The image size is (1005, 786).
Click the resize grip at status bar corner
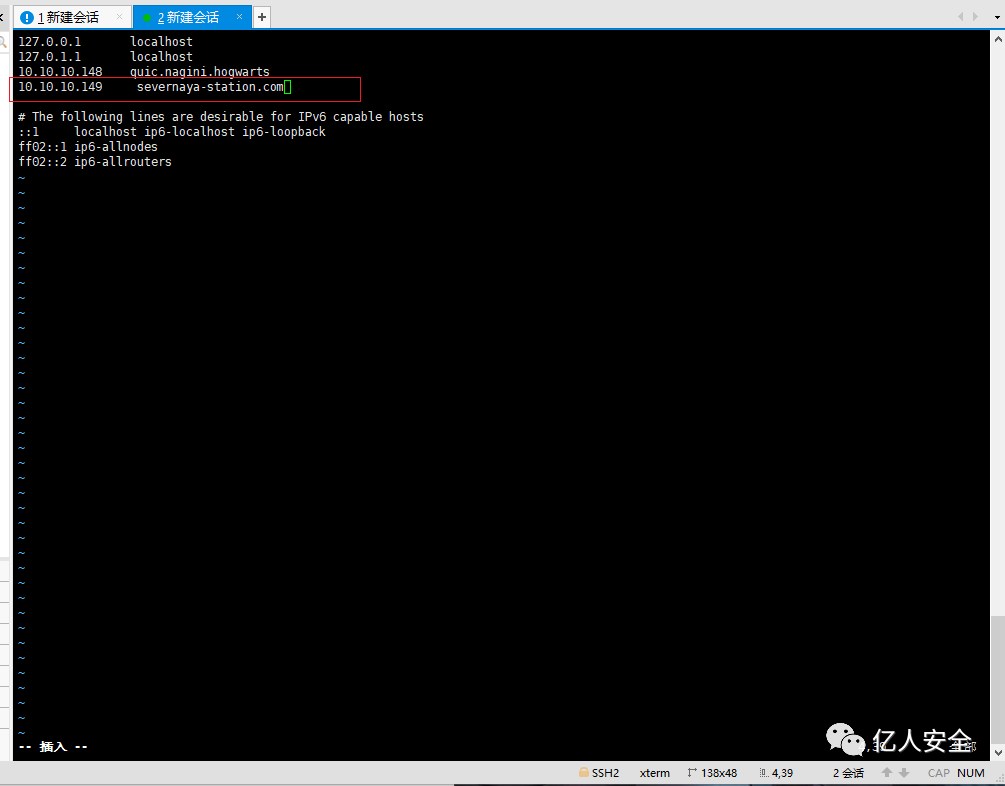999,778
